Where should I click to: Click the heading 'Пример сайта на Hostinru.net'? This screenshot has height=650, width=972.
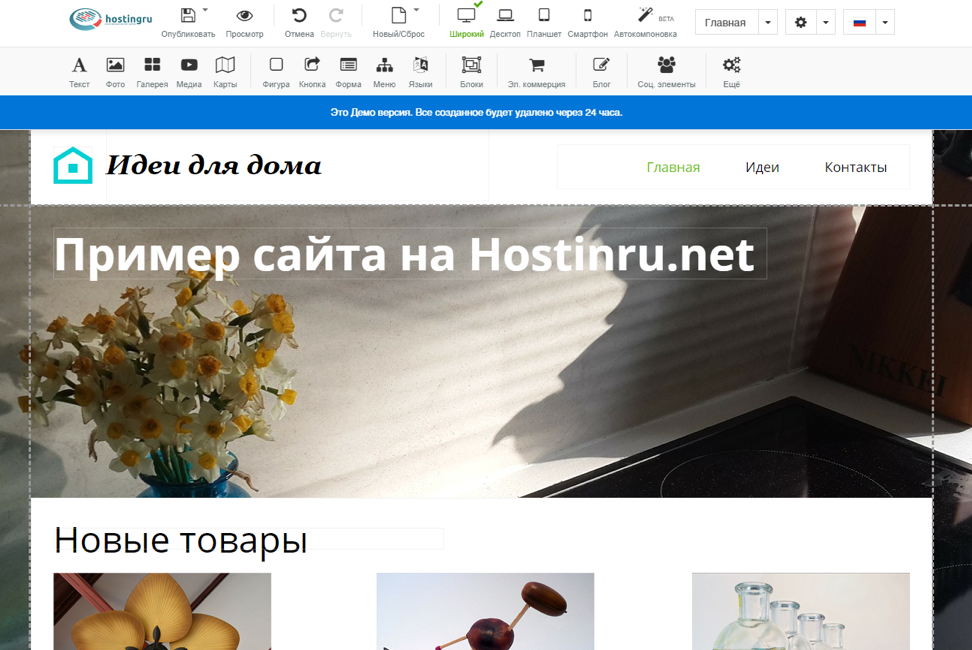(404, 255)
